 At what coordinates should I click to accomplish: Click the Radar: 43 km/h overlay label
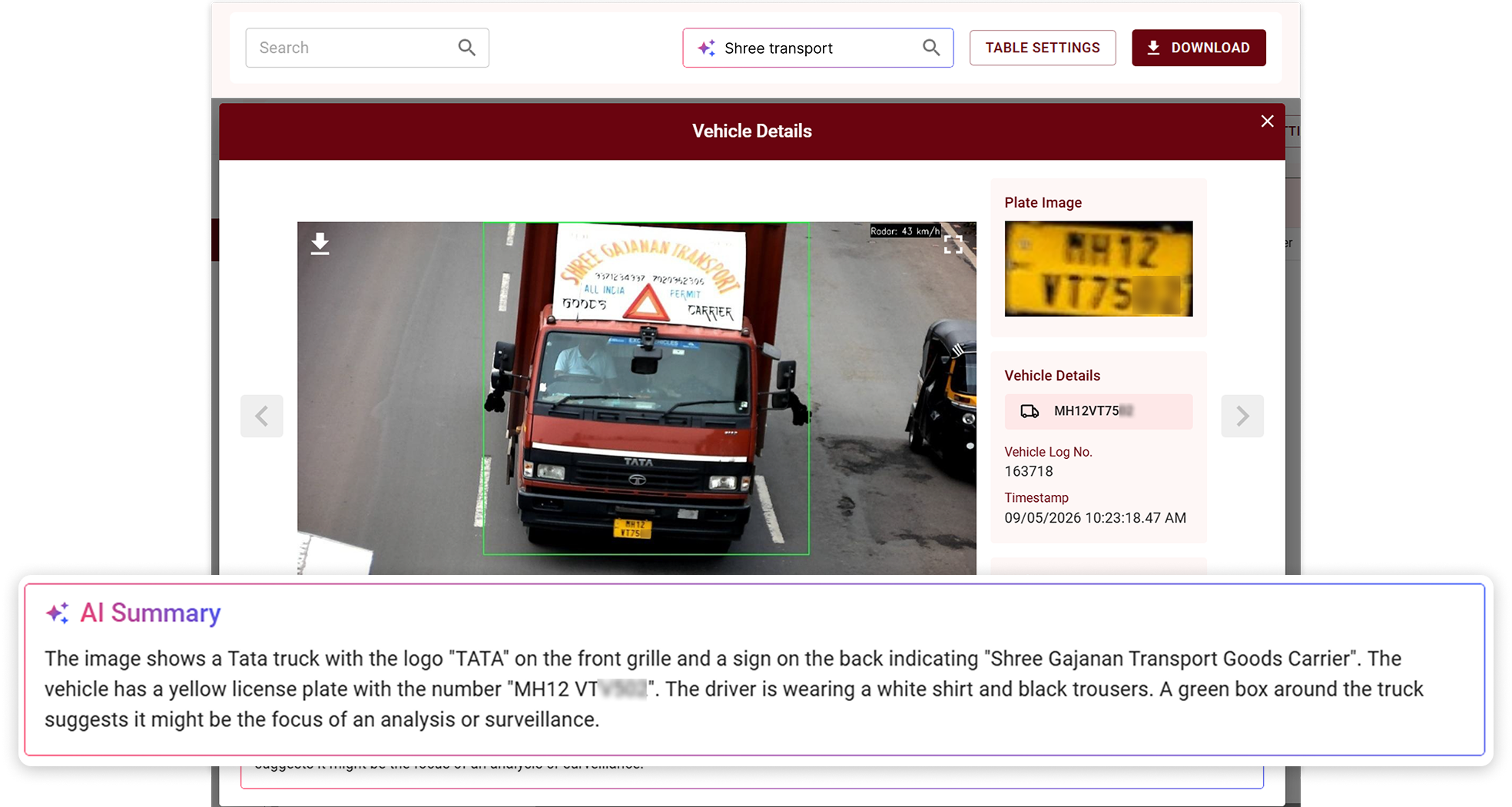[905, 231]
